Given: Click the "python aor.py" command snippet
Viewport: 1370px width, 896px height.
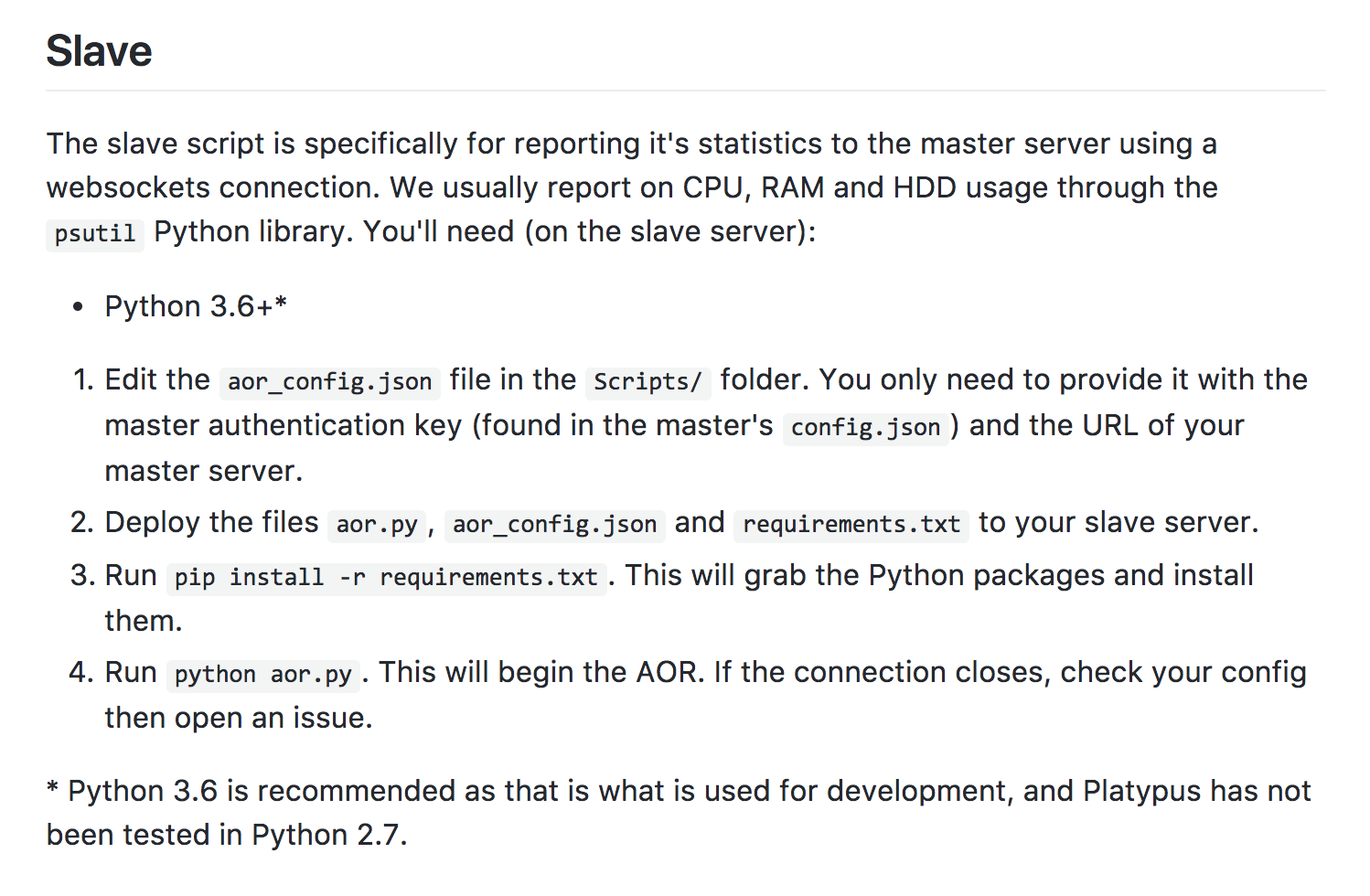Looking at the screenshot, I should (262, 674).
